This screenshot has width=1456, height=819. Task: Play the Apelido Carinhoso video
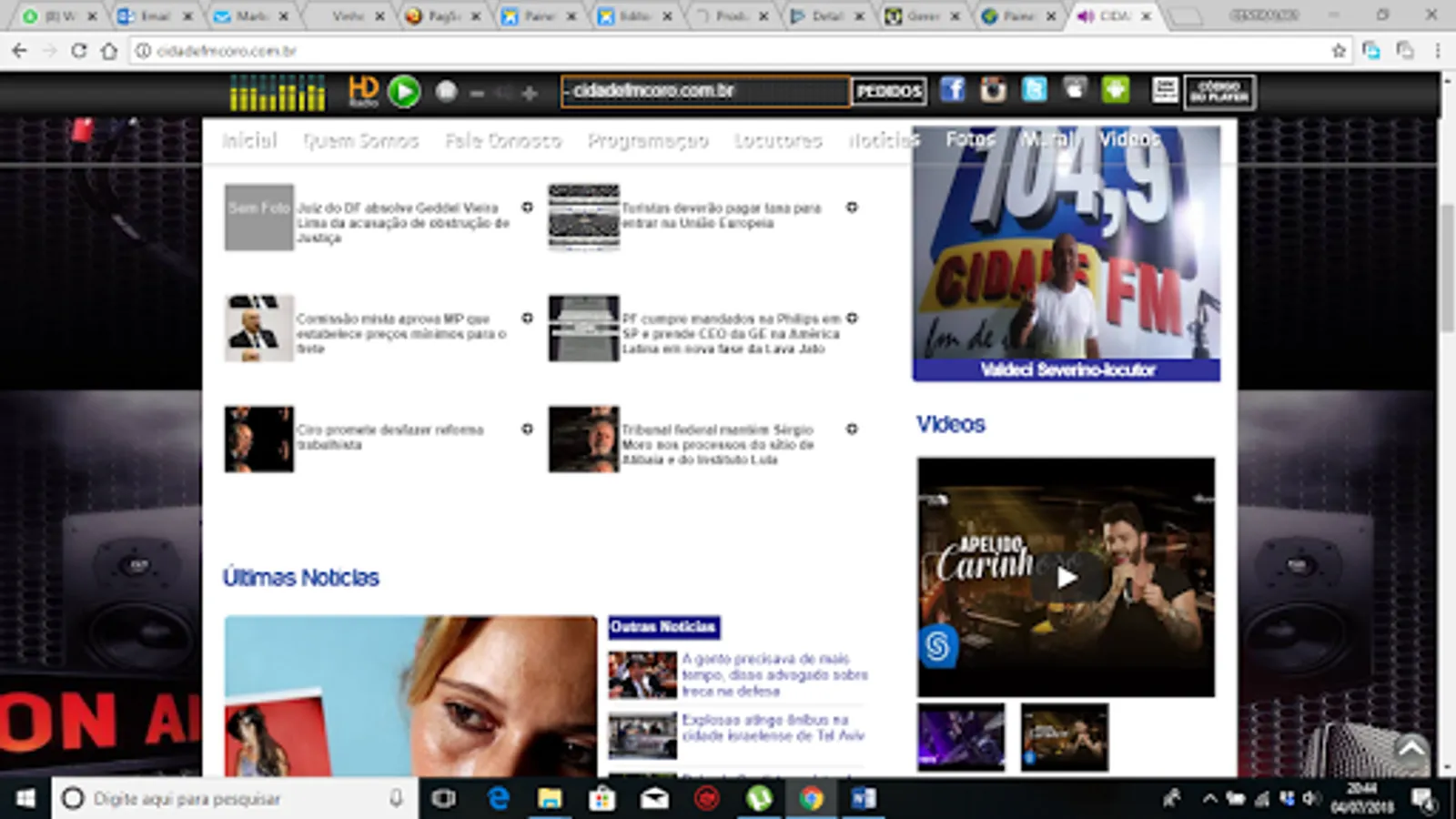click(x=1067, y=577)
